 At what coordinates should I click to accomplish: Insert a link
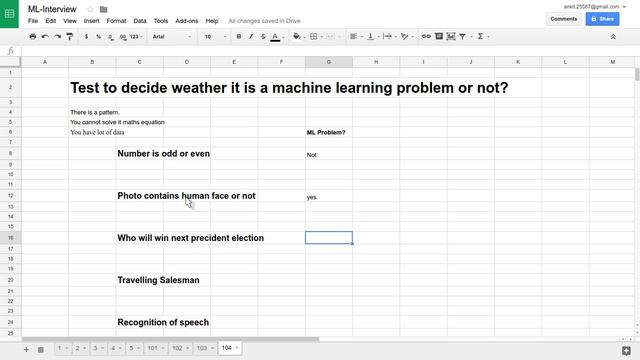426,37
